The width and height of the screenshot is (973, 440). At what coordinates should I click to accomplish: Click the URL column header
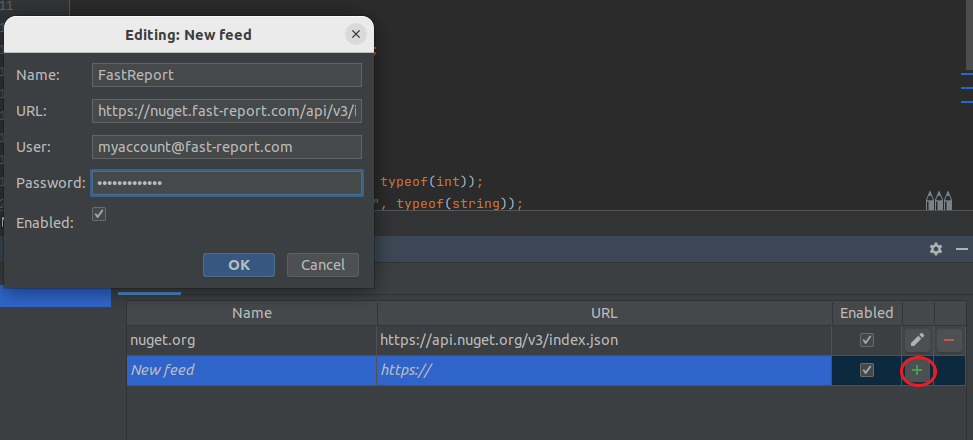coord(604,313)
